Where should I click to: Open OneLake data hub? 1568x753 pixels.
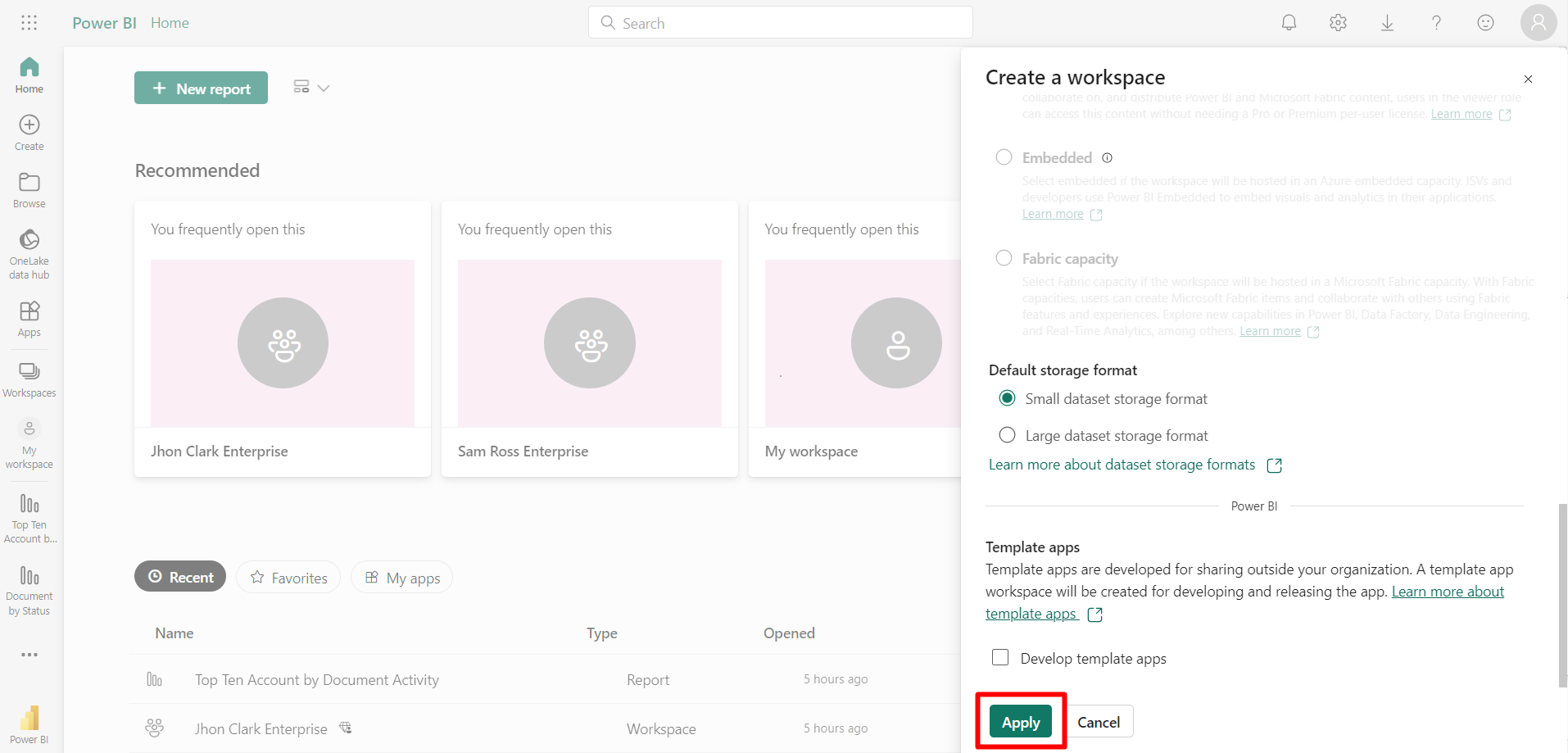pos(29,254)
